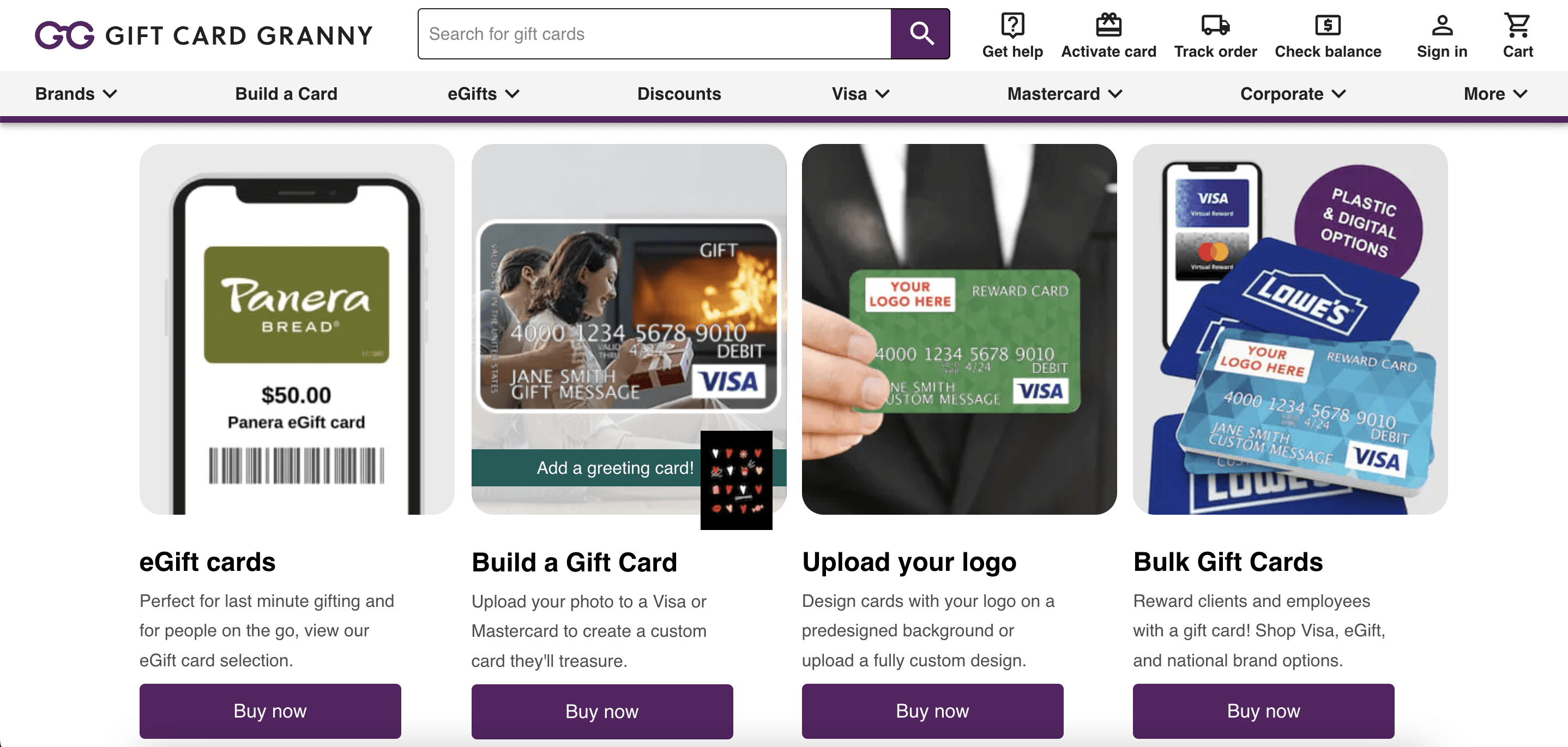Expand the Brands dropdown menu
This screenshot has height=747, width=1568.
pyautogui.click(x=76, y=94)
